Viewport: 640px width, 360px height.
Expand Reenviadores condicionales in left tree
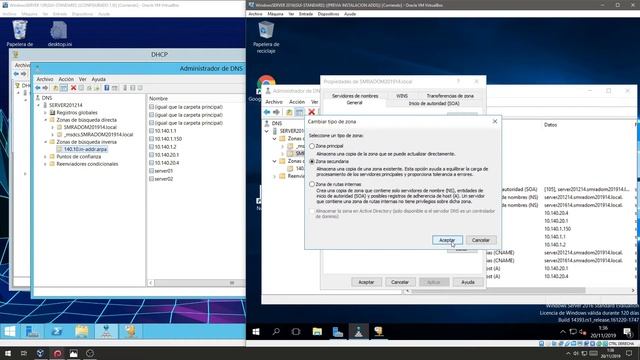46,164
